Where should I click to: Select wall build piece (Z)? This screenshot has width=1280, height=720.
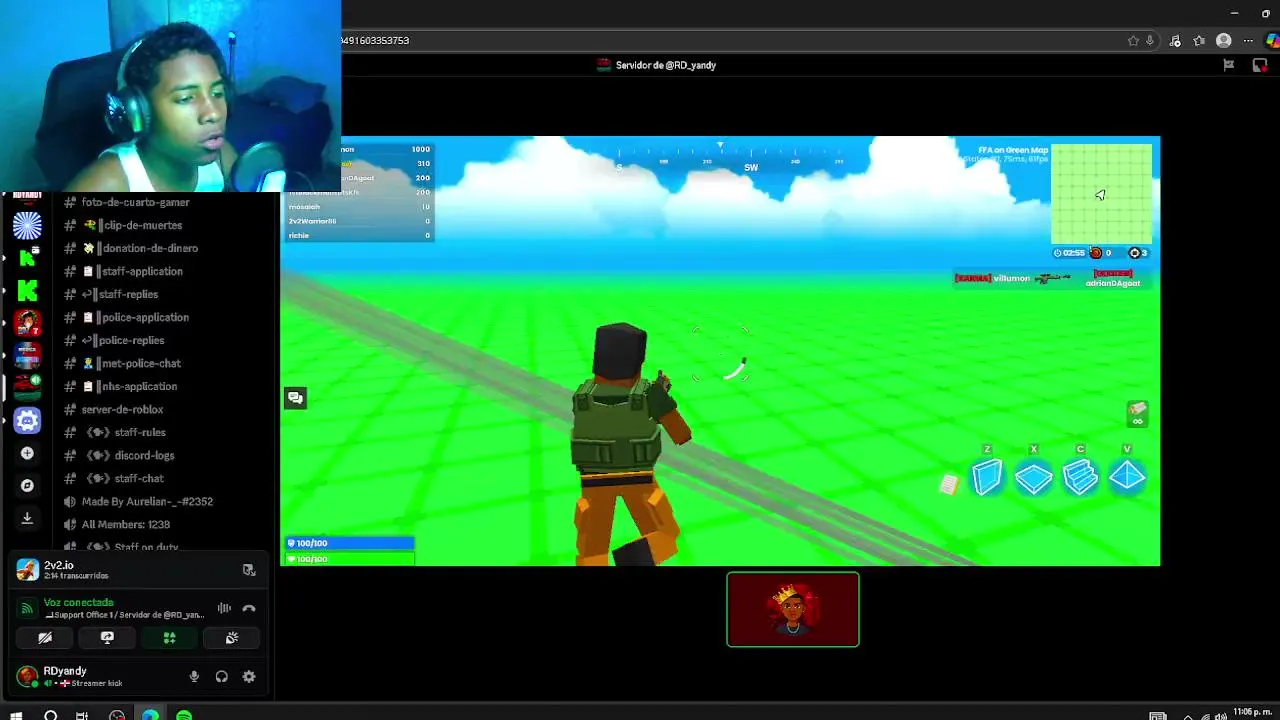tap(987, 477)
